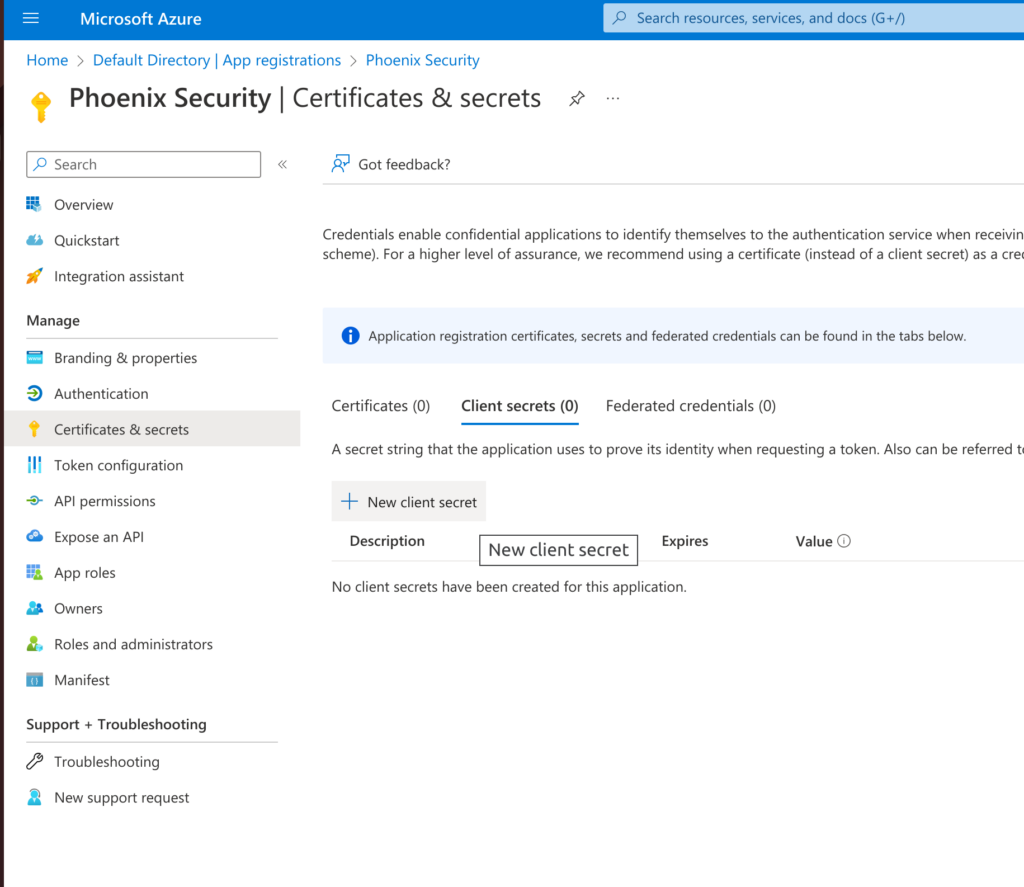Image resolution: width=1024 pixels, height=887 pixels.
Task: Click the sidebar Search field
Action: point(144,165)
